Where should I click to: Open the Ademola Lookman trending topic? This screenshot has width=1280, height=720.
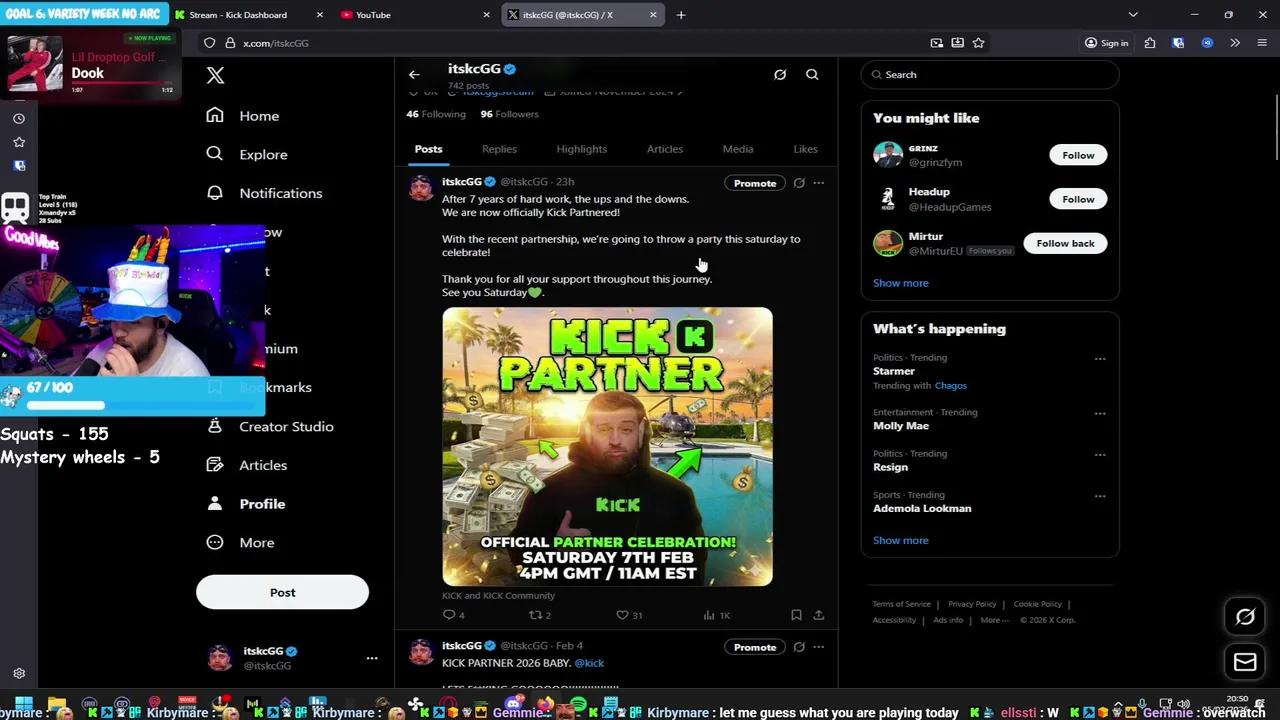(922, 509)
